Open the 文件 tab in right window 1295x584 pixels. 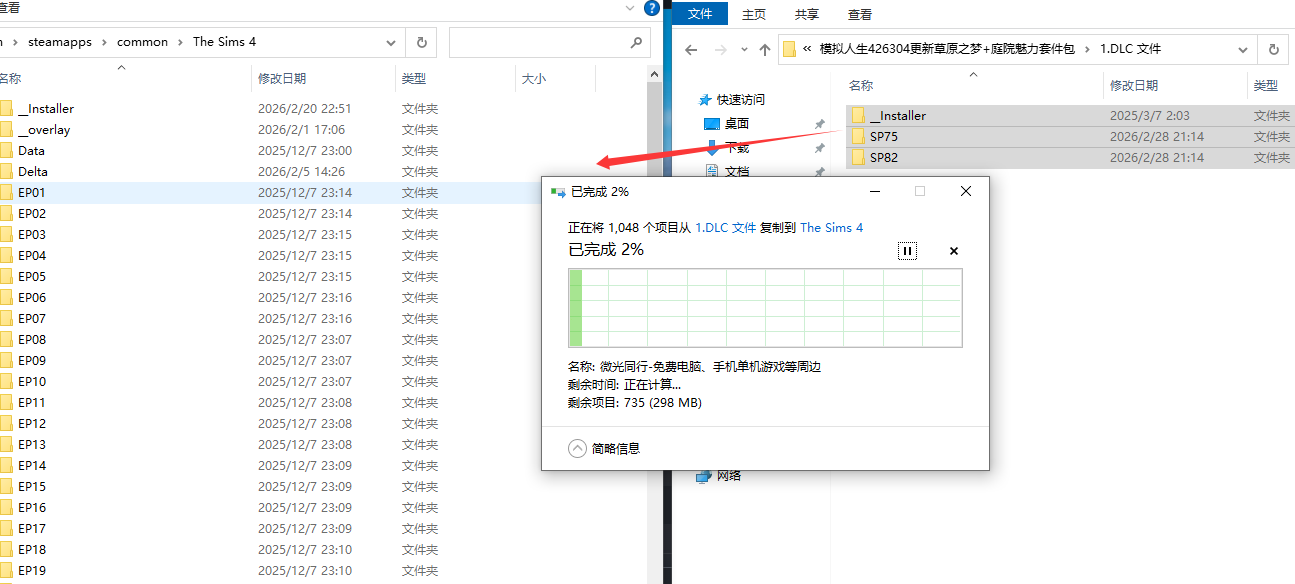pos(700,14)
